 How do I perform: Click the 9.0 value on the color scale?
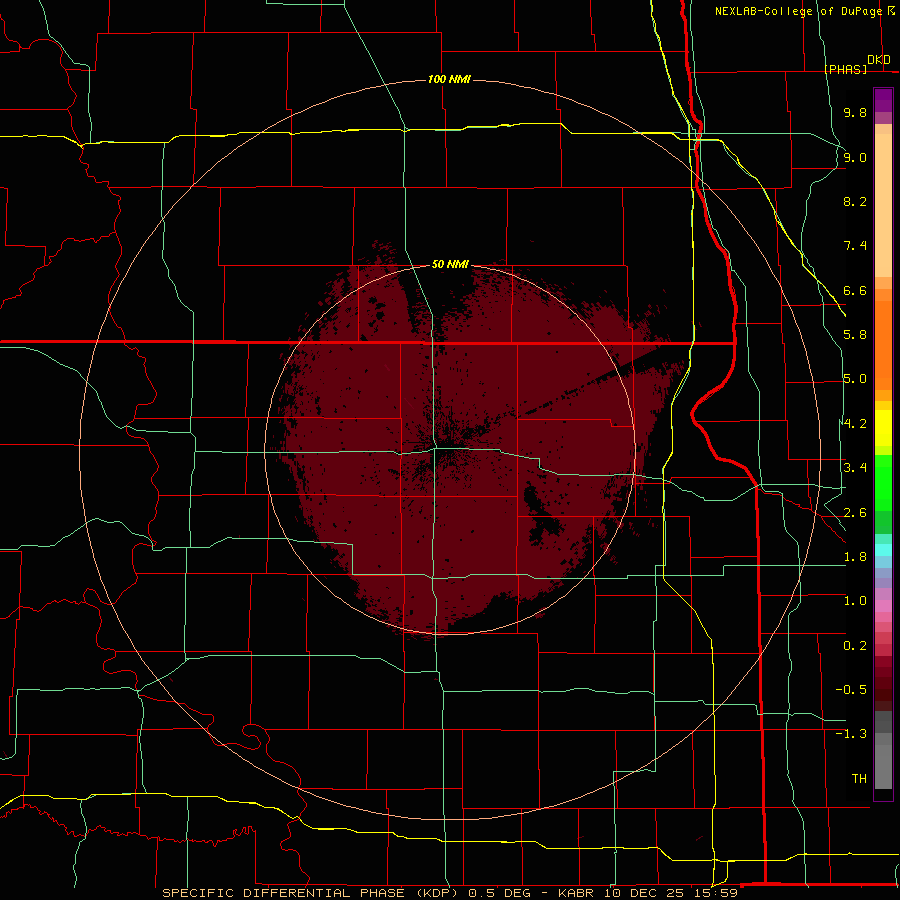point(855,157)
